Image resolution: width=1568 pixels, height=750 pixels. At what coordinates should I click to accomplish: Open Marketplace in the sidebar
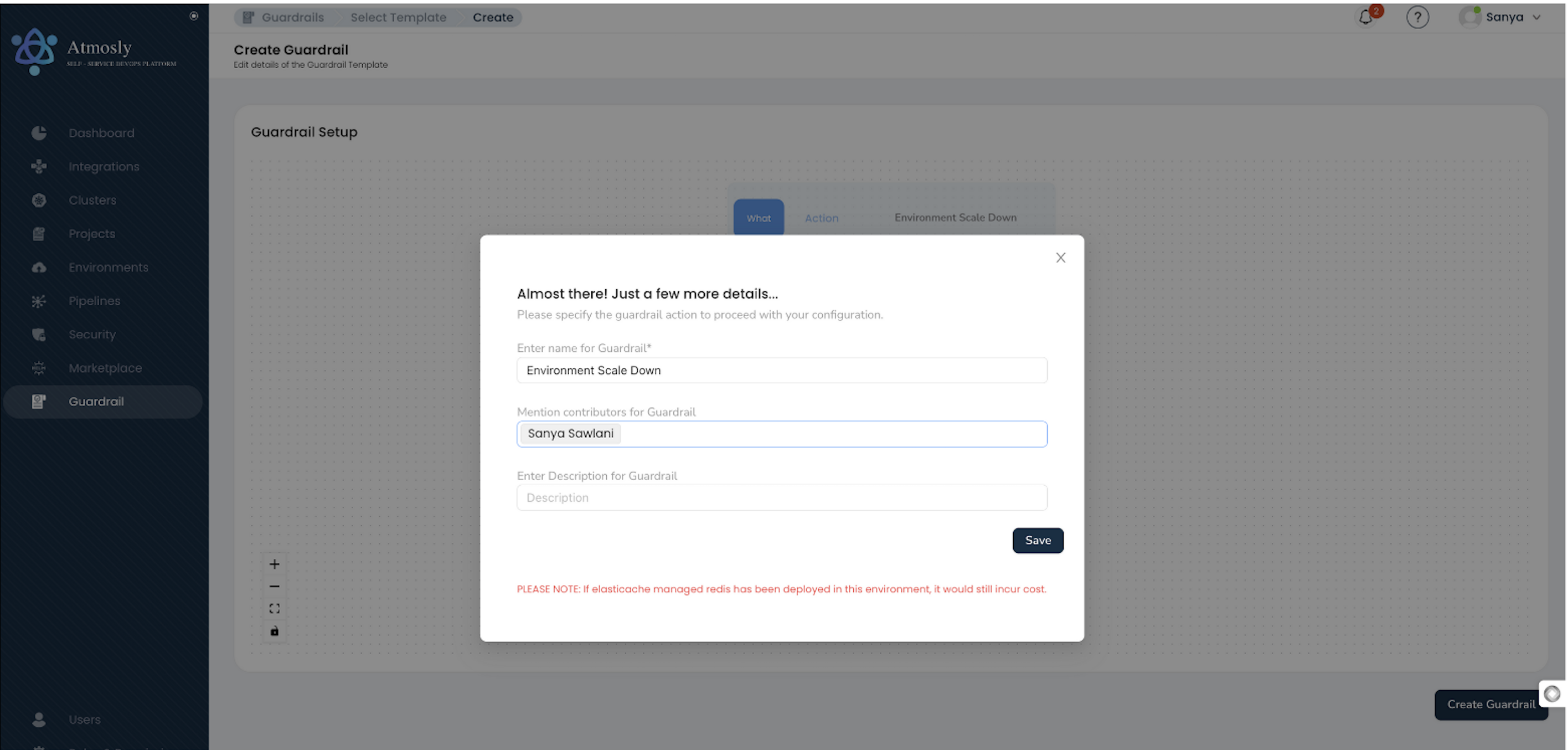105,367
